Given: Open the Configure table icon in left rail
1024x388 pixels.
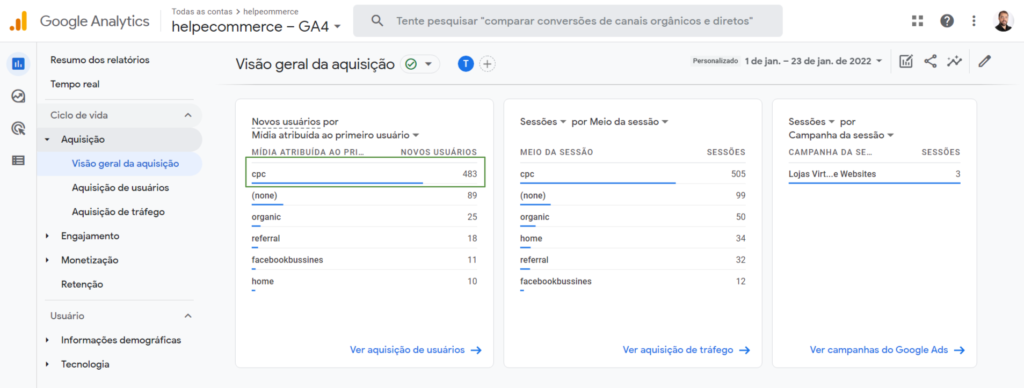Looking at the screenshot, I should 18,160.
